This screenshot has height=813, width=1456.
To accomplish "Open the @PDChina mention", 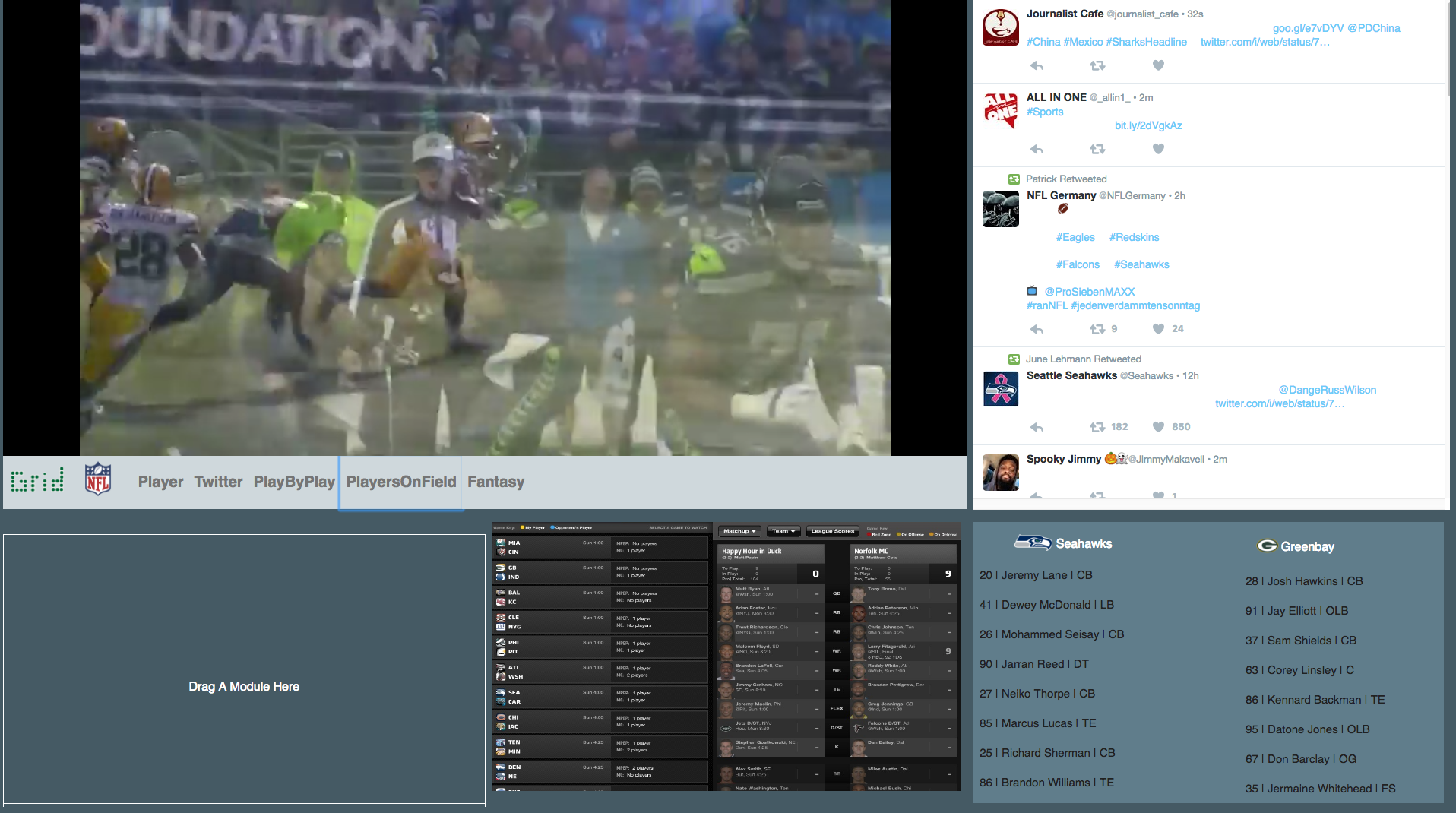I will pyautogui.click(x=1373, y=28).
